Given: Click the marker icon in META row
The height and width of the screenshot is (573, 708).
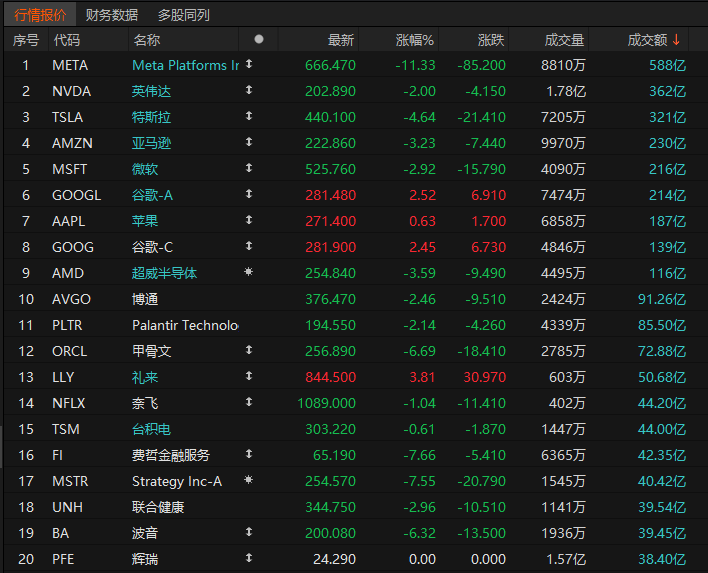Looking at the screenshot, I should (x=249, y=64).
